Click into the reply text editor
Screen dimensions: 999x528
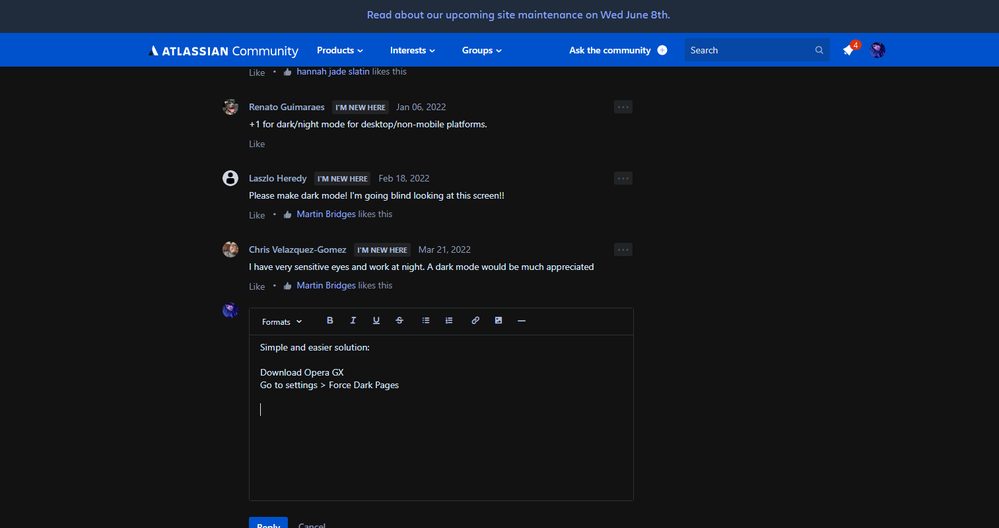pos(441,417)
